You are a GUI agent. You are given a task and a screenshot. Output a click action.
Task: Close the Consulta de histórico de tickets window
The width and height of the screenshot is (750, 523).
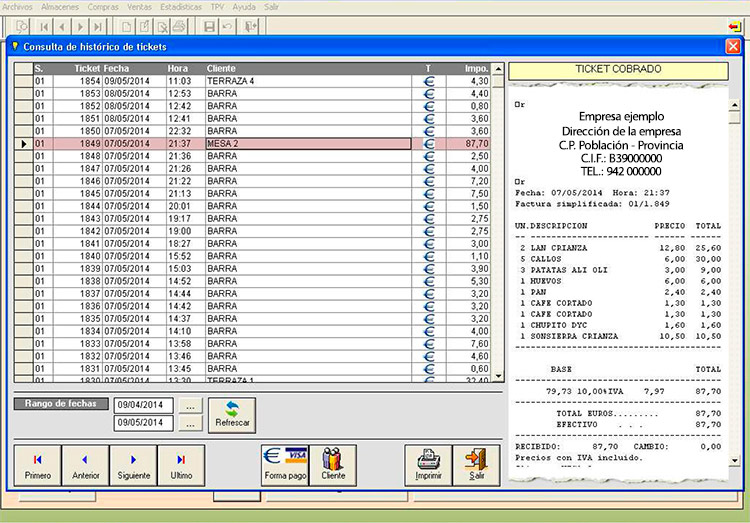point(733,46)
